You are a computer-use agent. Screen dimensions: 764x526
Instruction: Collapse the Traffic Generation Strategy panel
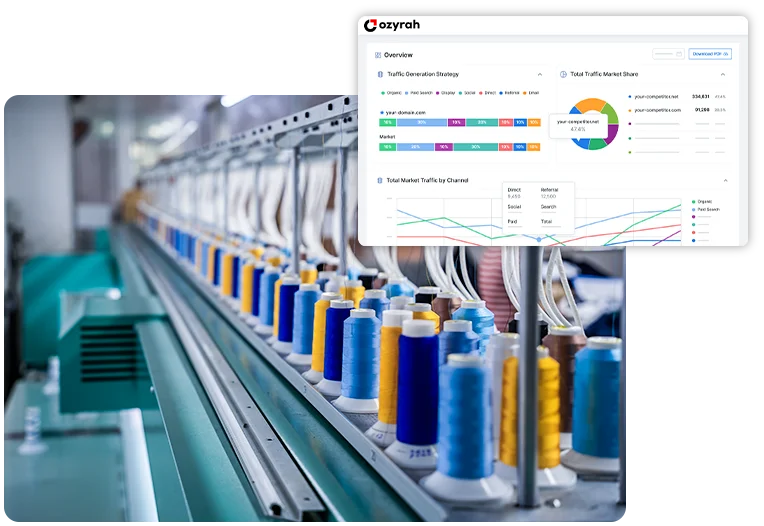(x=540, y=74)
